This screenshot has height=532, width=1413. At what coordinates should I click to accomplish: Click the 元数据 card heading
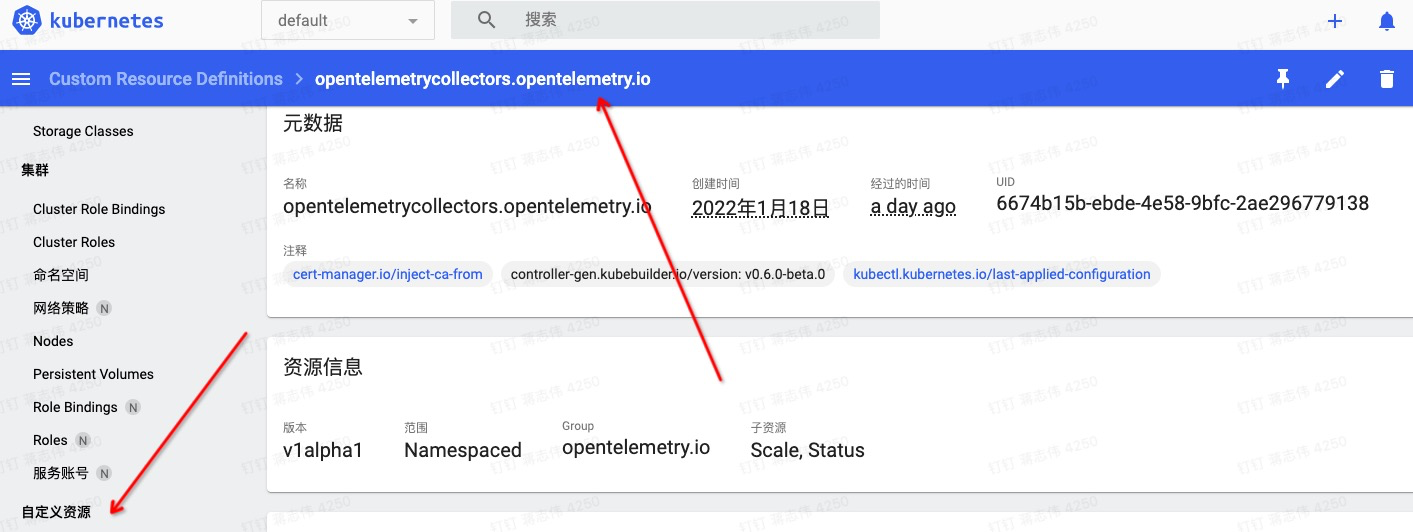pos(313,123)
